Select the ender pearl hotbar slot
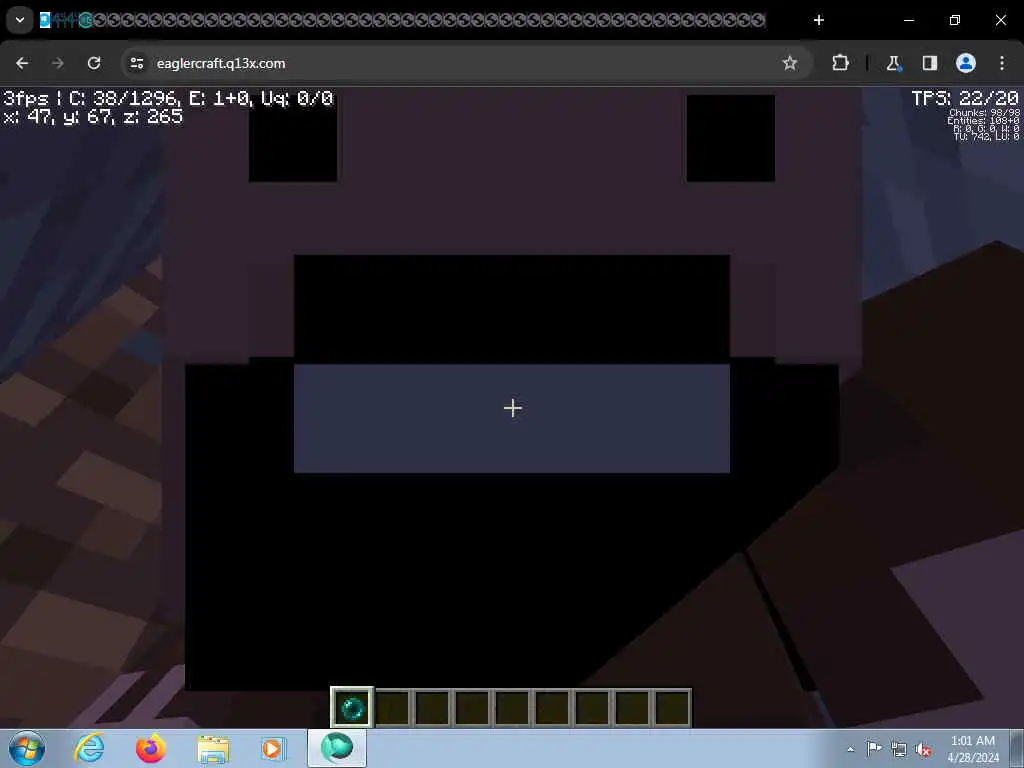The width and height of the screenshot is (1024, 768). pyautogui.click(x=353, y=707)
